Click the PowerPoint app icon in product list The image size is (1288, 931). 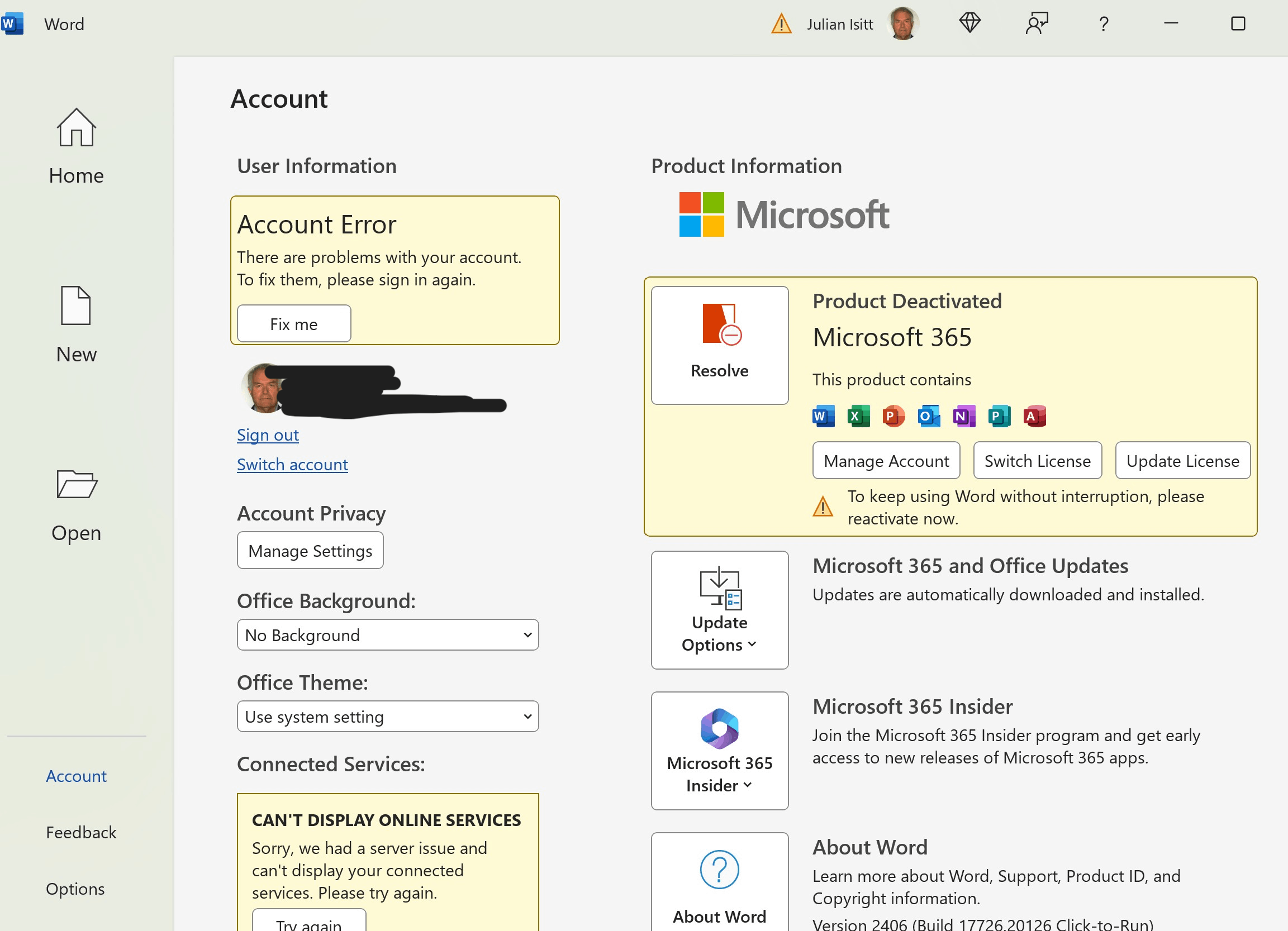894,416
